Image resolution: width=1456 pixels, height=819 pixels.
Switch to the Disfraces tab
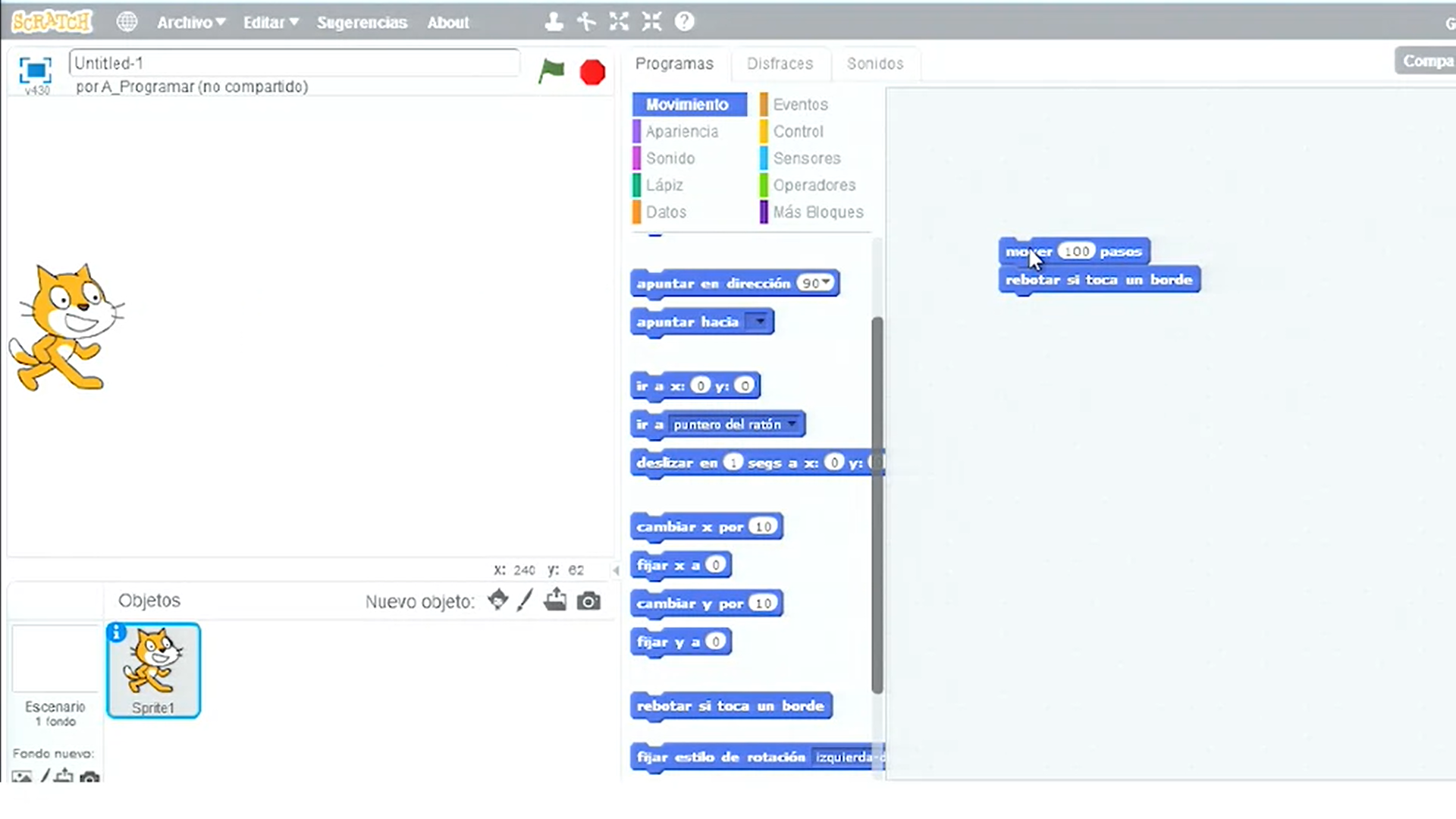click(x=780, y=64)
